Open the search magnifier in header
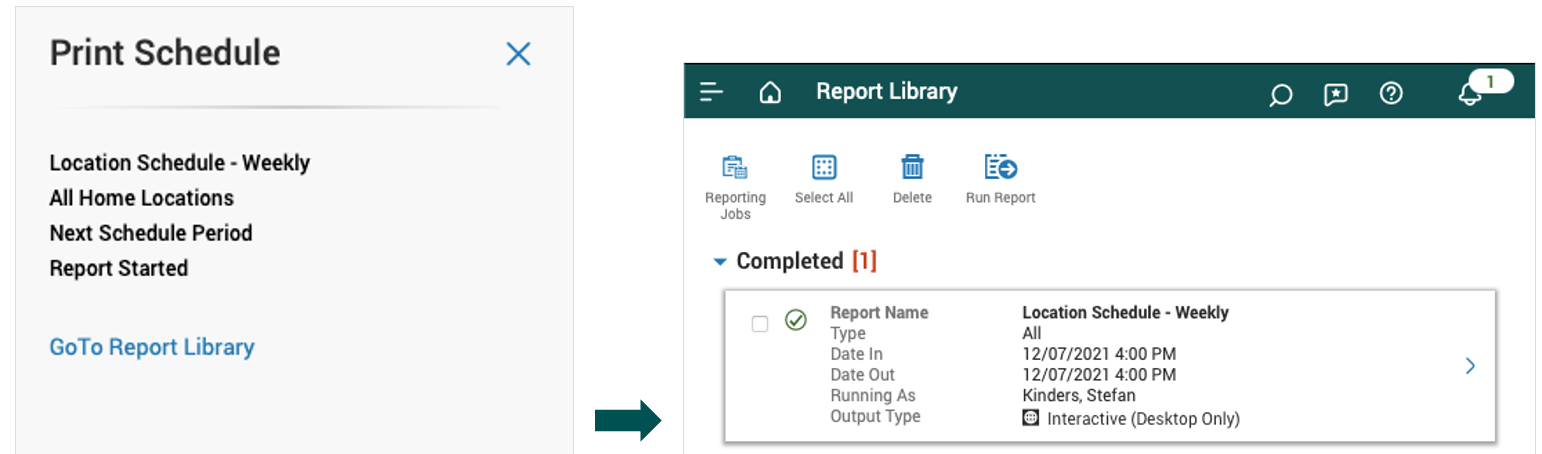The width and height of the screenshot is (1542, 454). point(1279,94)
